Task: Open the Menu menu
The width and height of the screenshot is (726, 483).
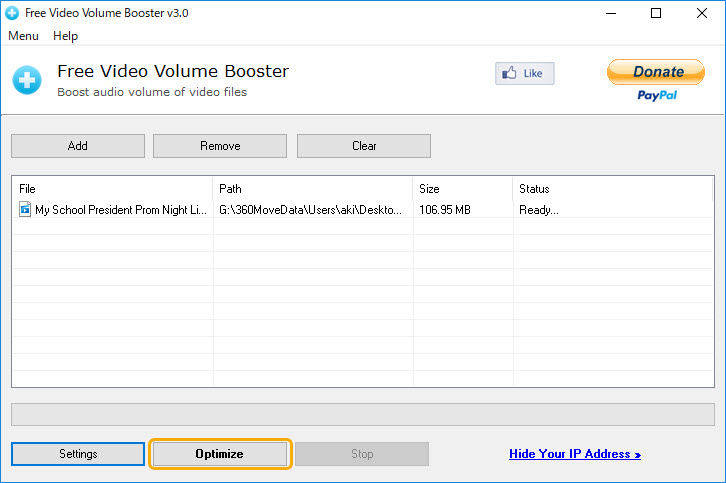Action: click(23, 36)
